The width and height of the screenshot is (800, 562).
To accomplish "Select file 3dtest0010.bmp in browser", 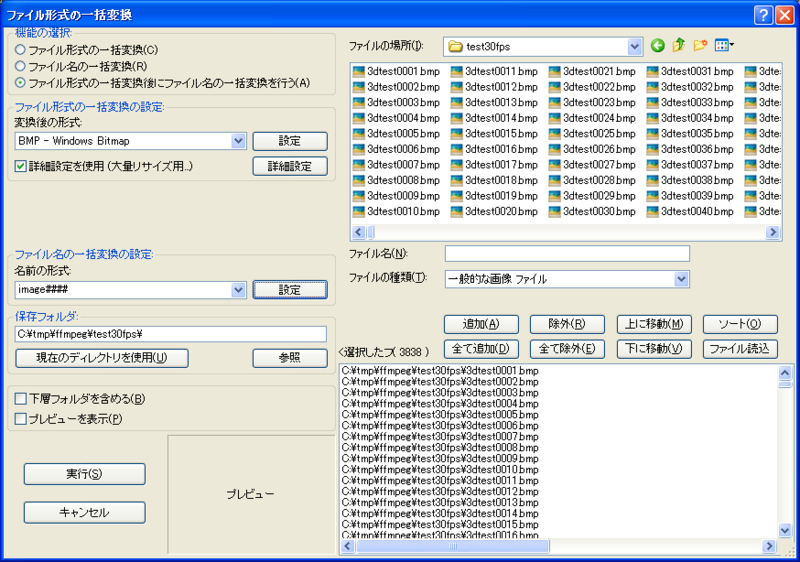I will point(396,211).
